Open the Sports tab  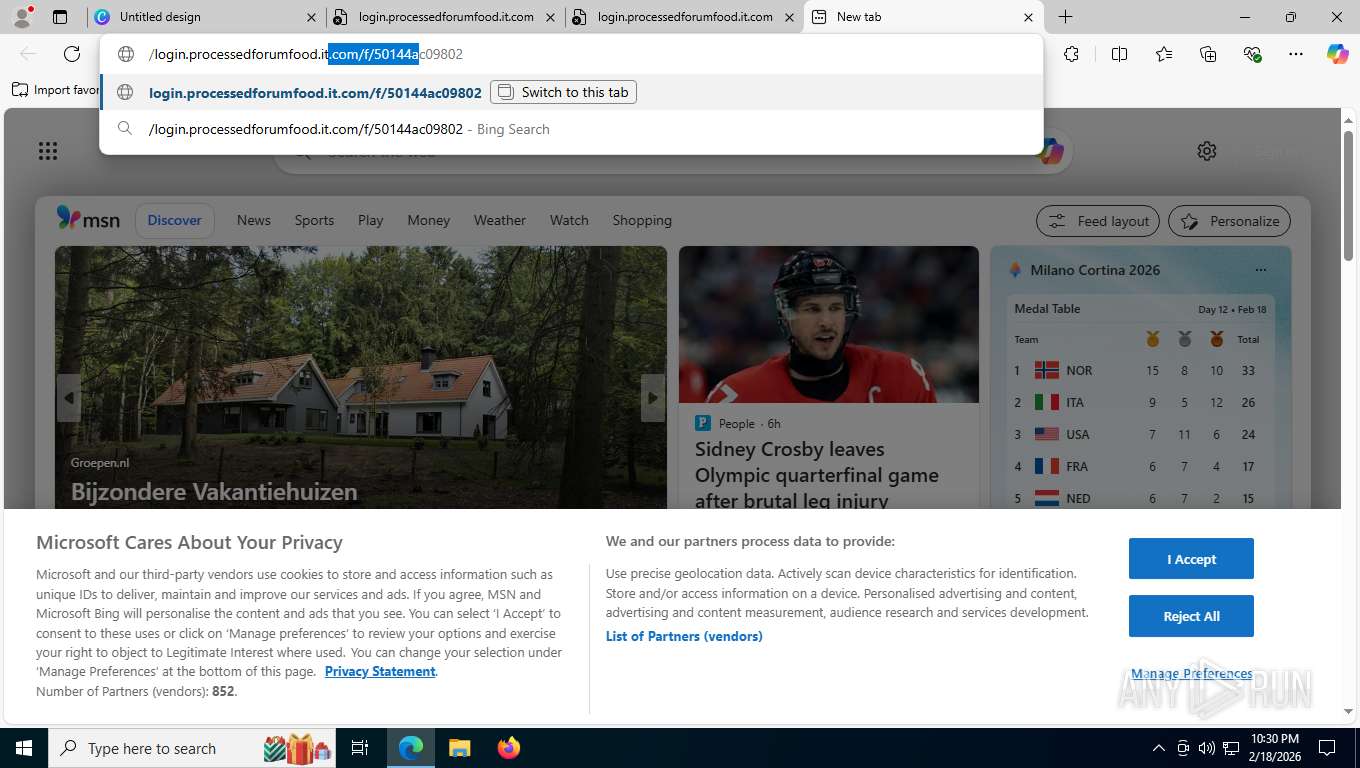[314, 220]
